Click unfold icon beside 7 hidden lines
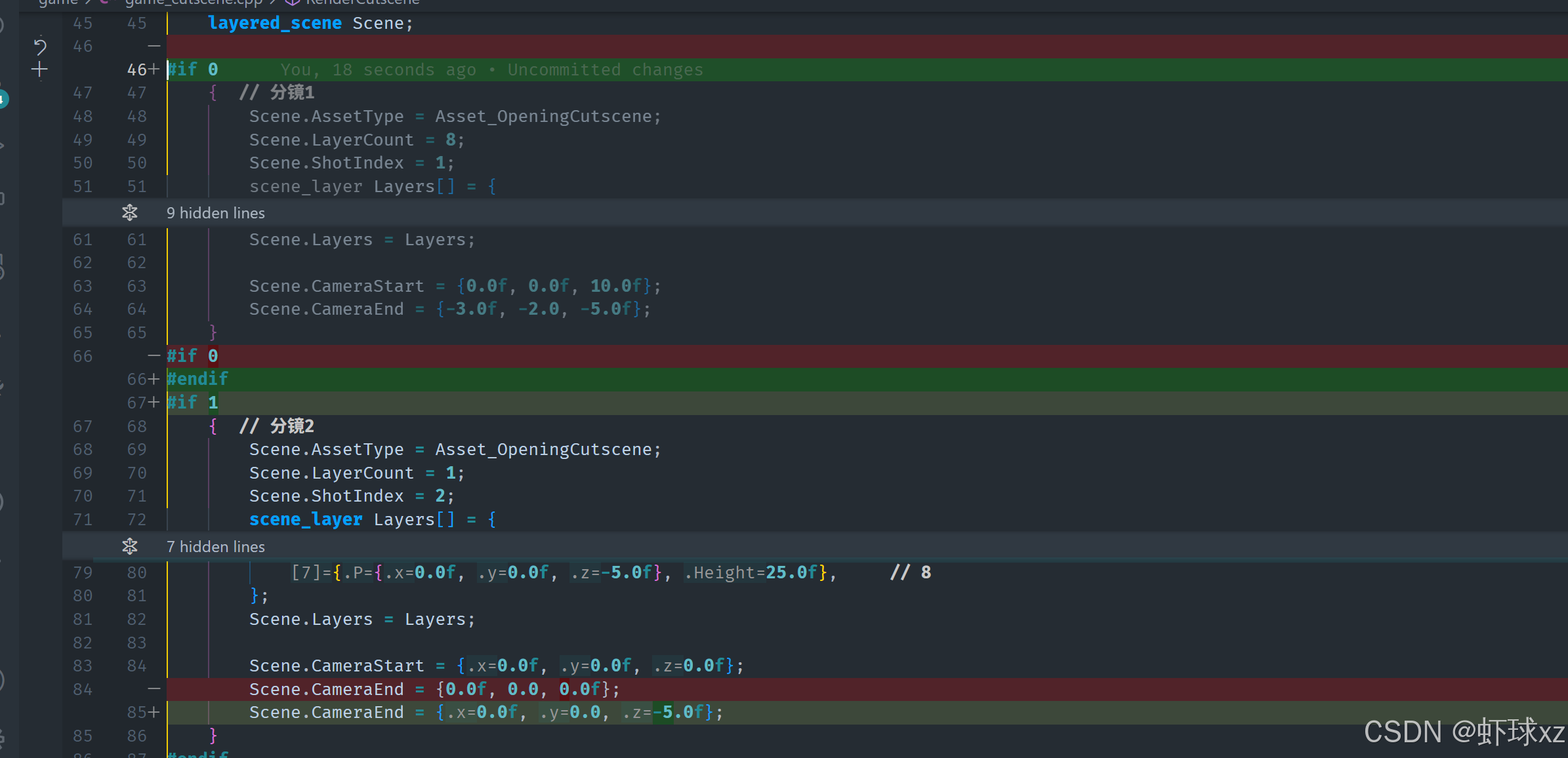1568x758 pixels. coord(129,547)
